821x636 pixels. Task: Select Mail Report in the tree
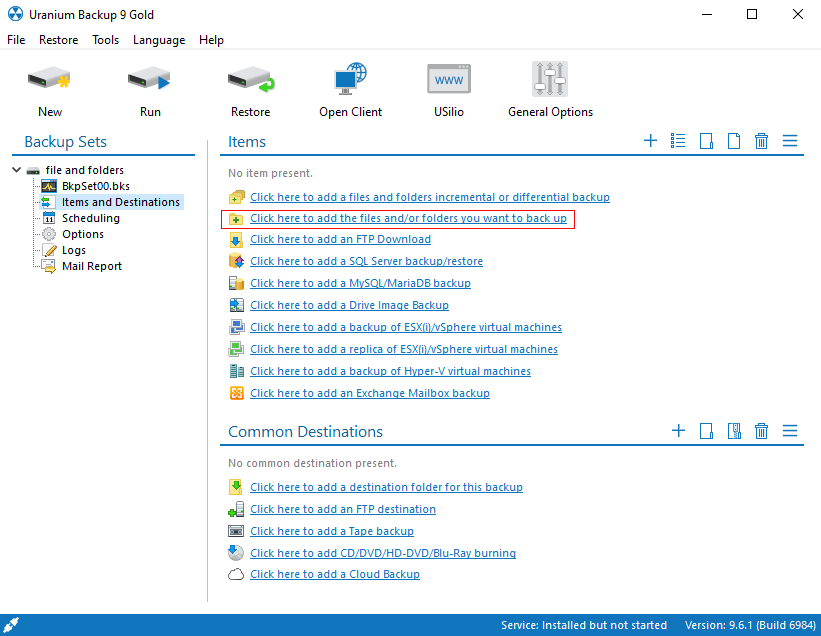[91, 266]
